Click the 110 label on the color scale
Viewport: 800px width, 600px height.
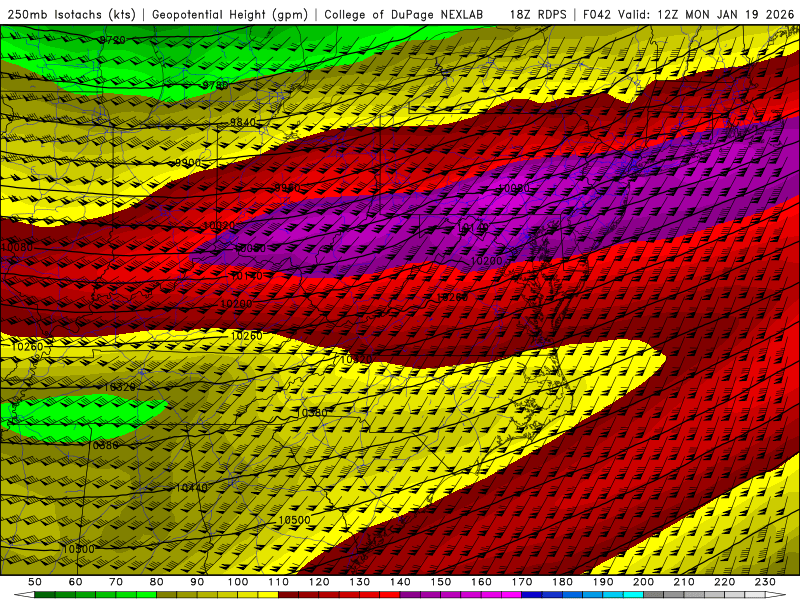(x=278, y=582)
